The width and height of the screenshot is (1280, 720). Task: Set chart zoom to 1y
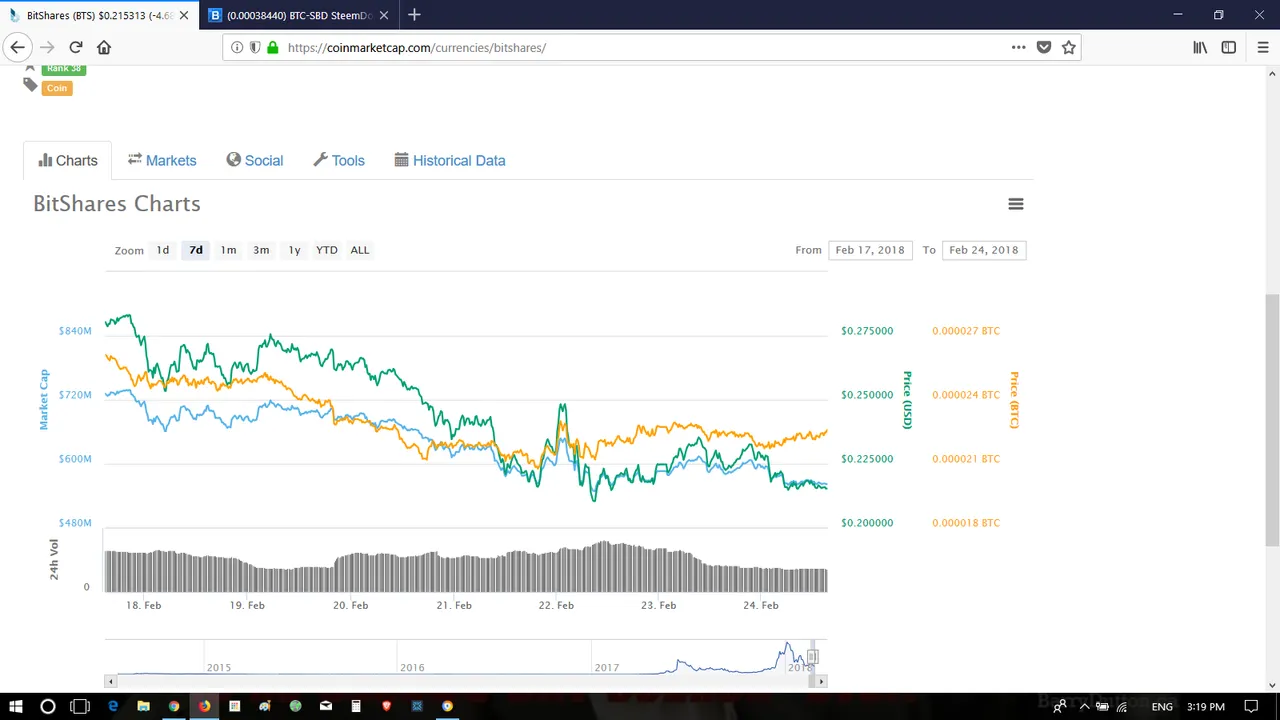point(294,250)
